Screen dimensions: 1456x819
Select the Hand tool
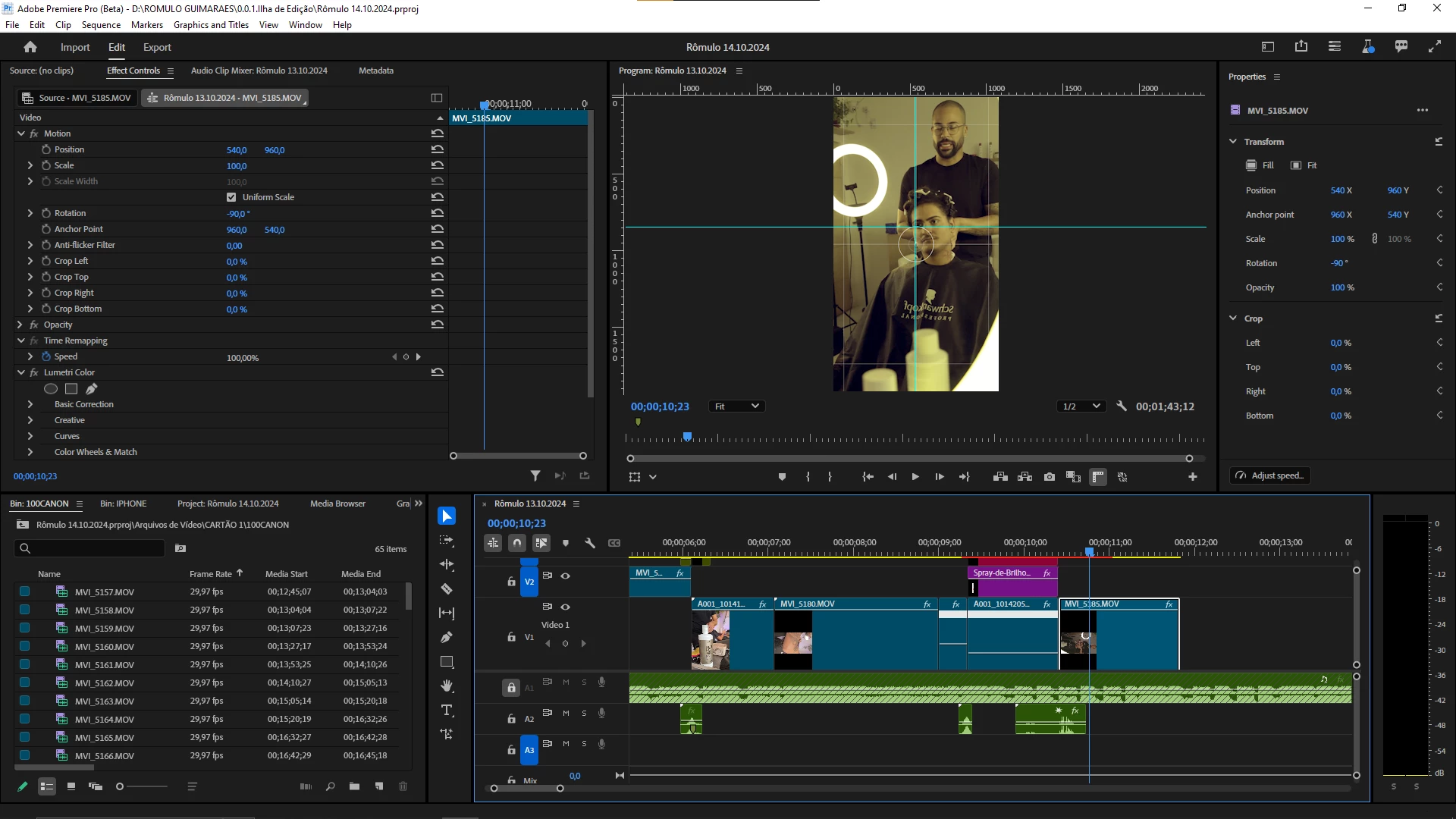tap(447, 686)
